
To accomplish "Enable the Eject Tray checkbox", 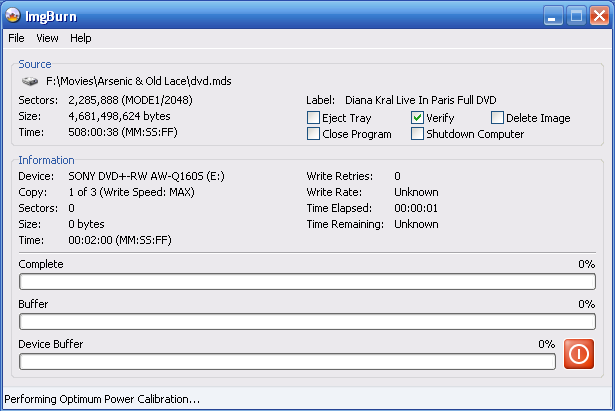I will click(313, 118).
